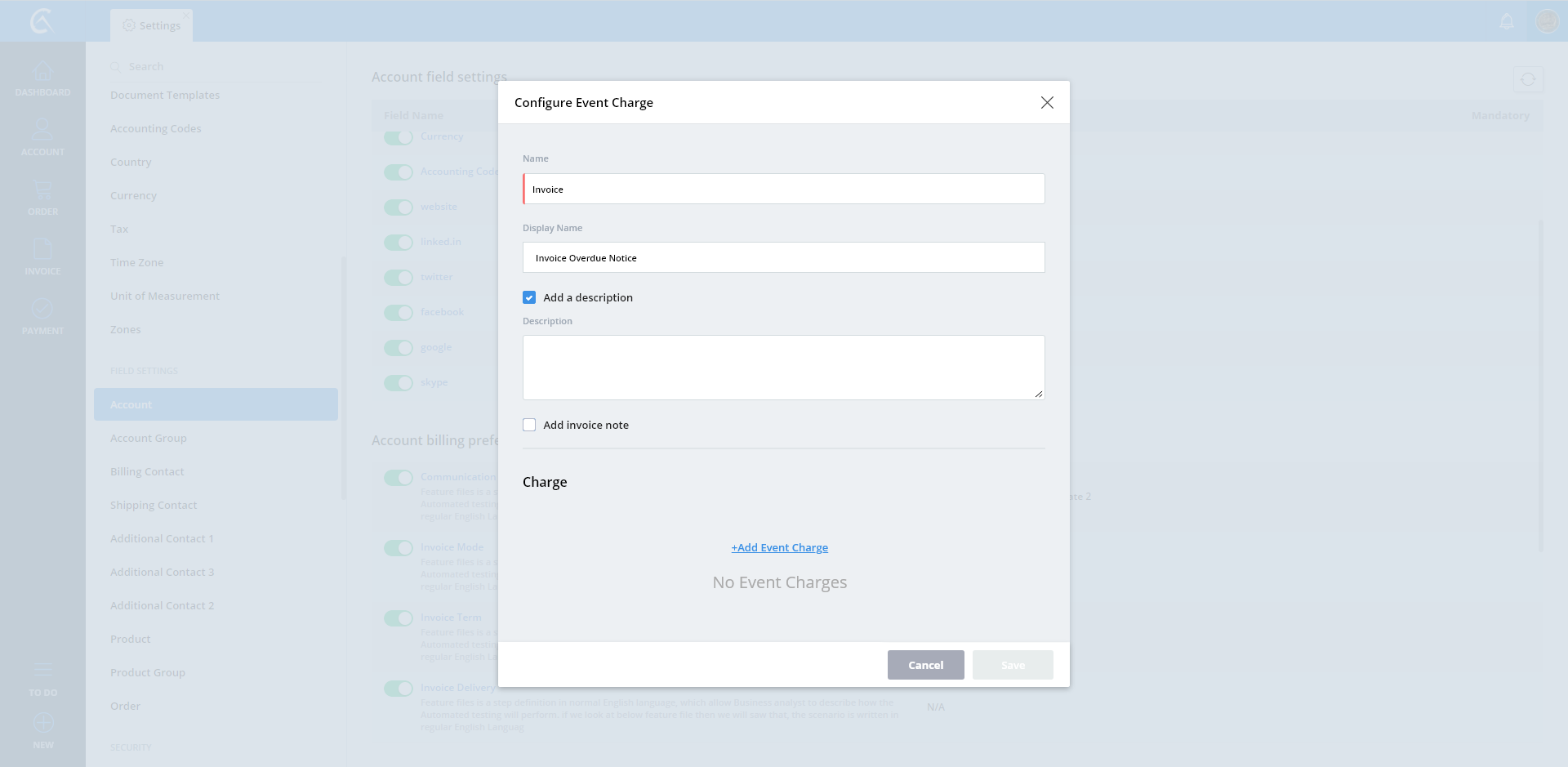Click the +Add Event Charge link

[780, 547]
